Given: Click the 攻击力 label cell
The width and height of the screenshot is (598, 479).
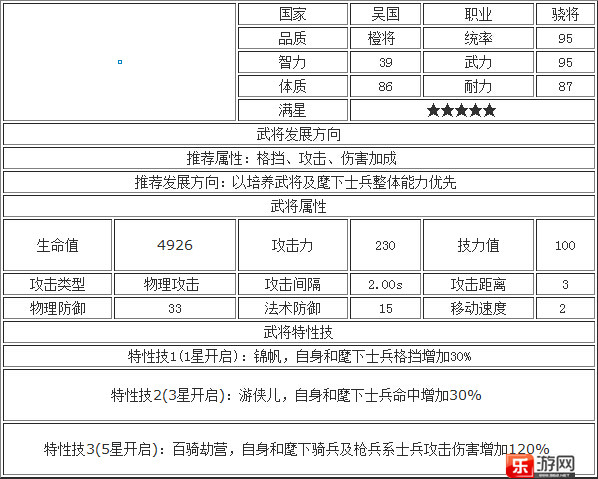Looking at the screenshot, I should click(x=293, y=245).
